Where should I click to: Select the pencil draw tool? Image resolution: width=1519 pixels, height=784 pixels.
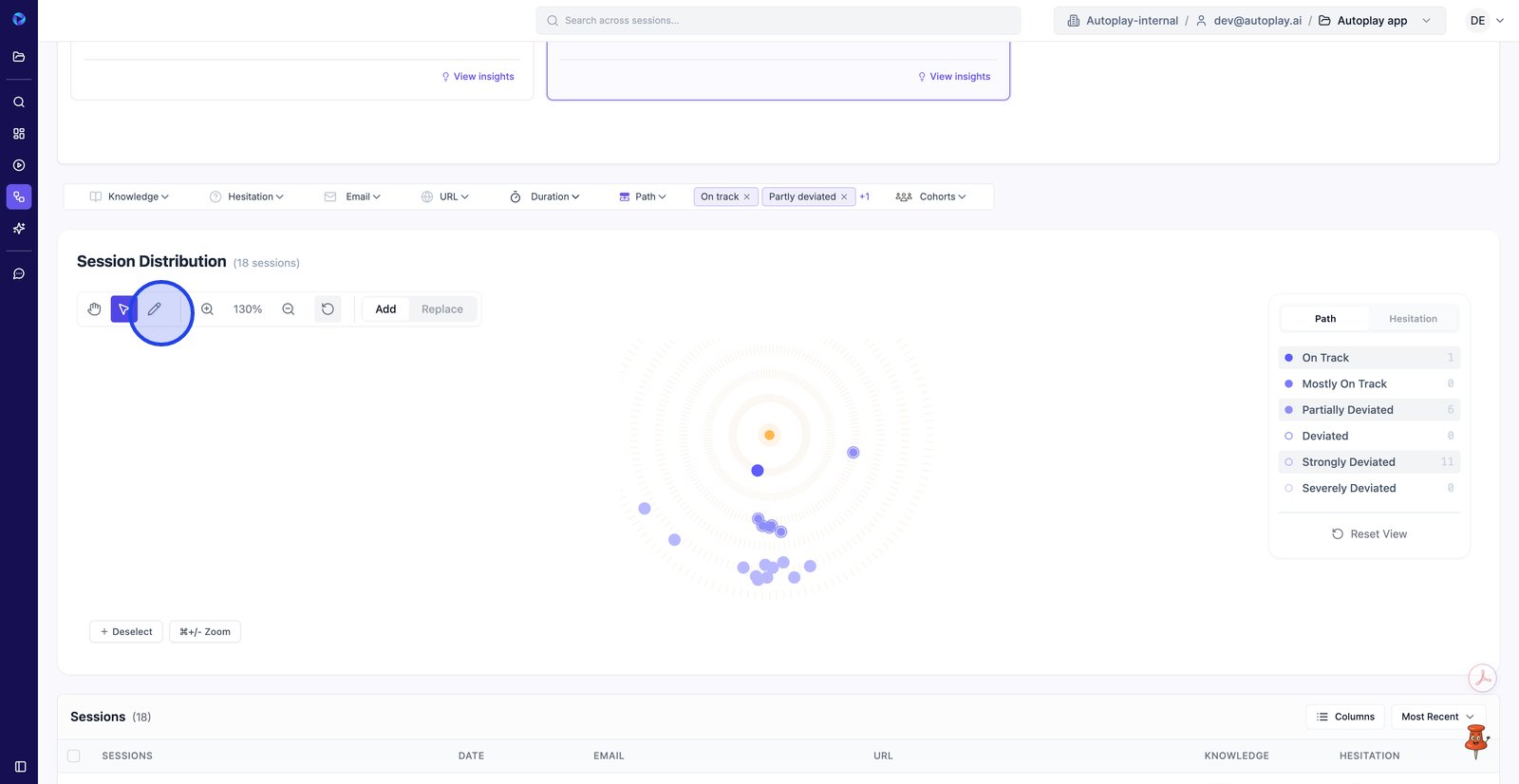coord(155,309)
